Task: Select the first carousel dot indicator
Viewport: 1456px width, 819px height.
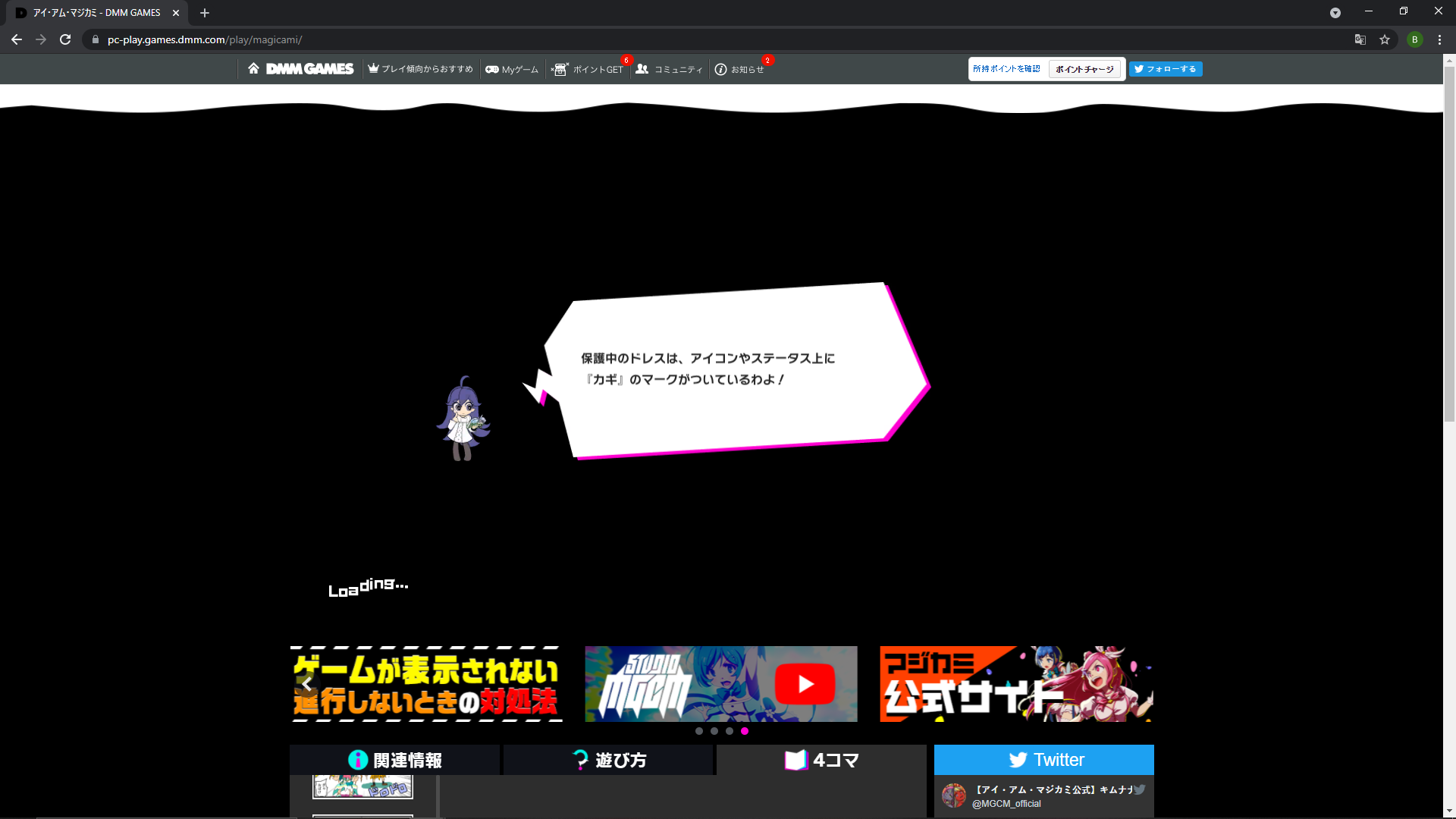Action: [699, 731]
